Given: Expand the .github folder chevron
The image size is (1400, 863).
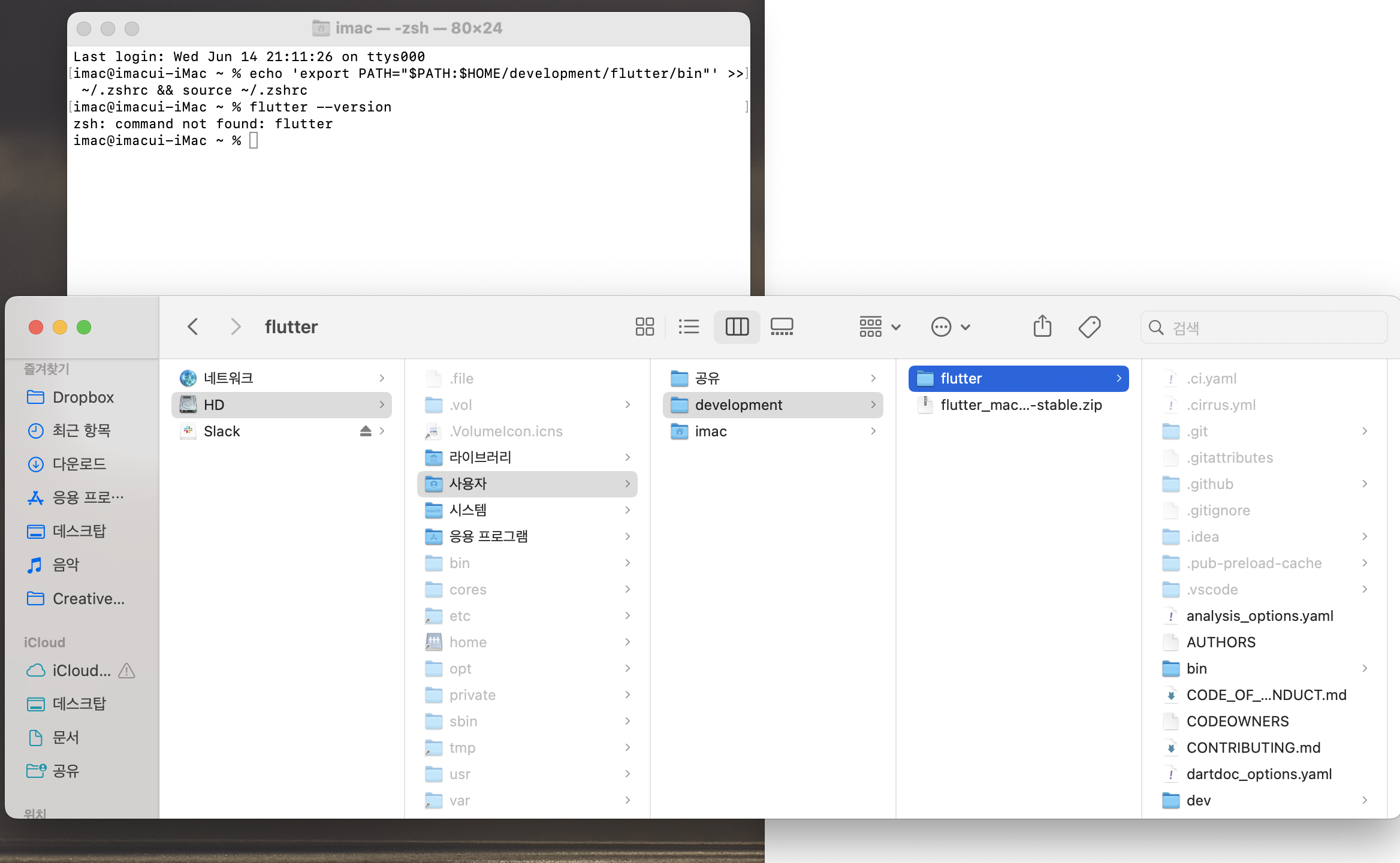Looking at the screenshot, I should click(x=1365, y=484).
